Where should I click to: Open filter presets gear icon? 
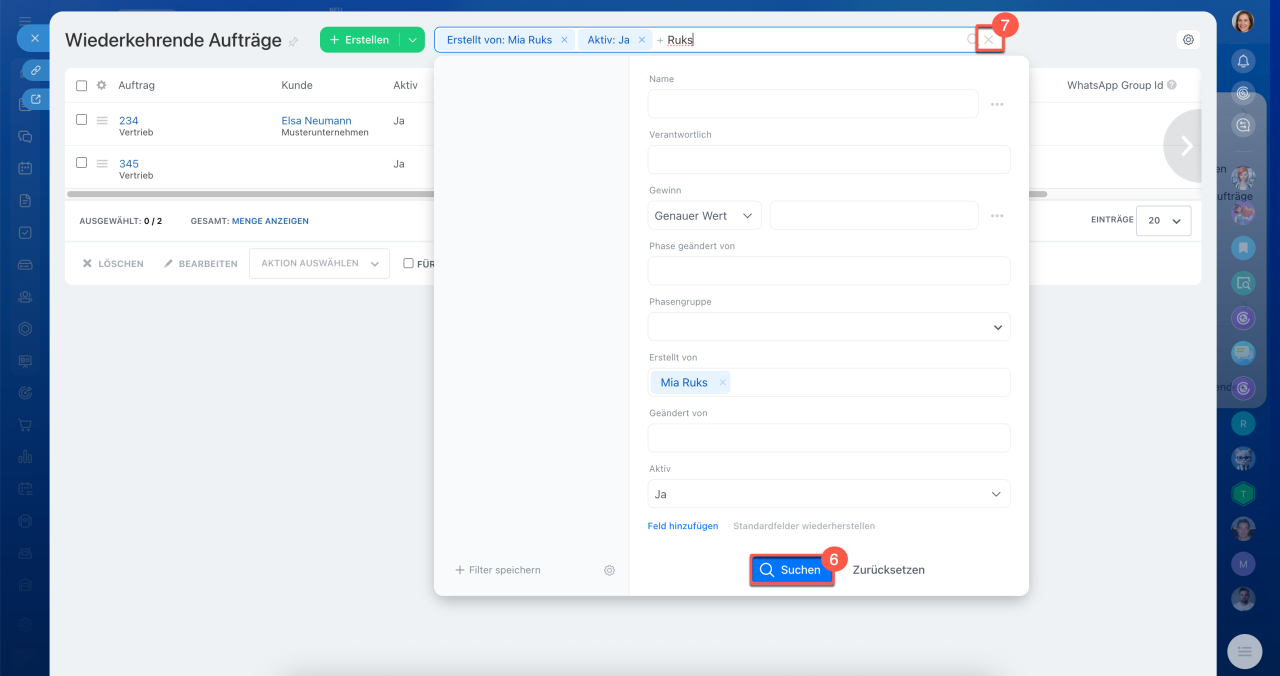click(x=609, y=570)
